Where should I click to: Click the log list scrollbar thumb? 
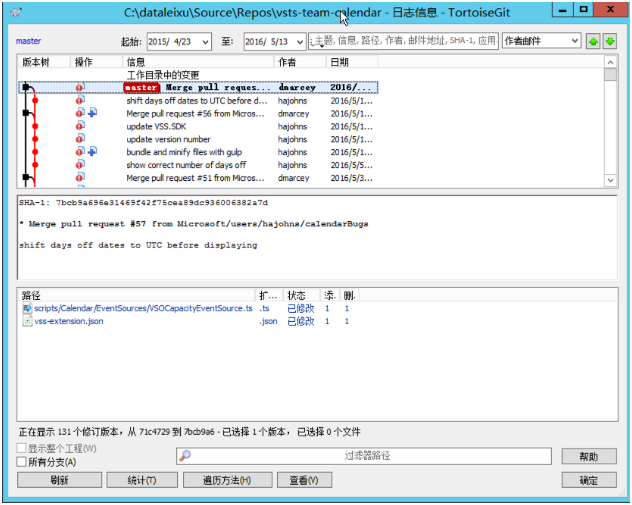(x=610, y=75)
